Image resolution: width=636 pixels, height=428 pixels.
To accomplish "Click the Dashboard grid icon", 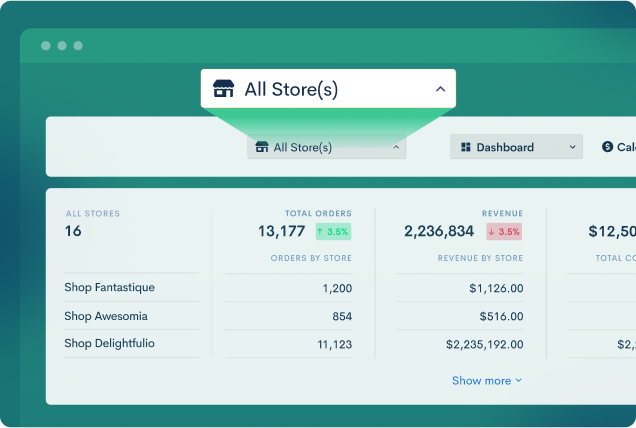I will pos(465,147).
